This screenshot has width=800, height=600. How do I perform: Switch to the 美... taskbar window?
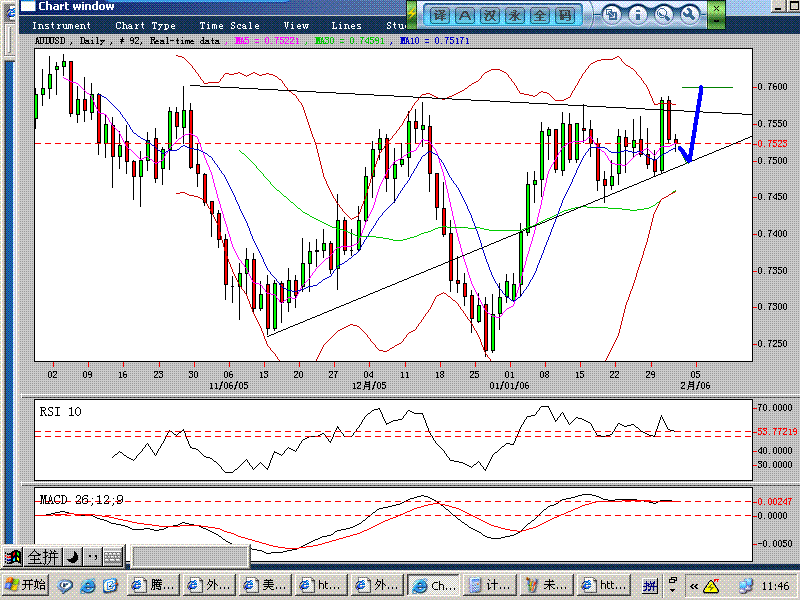(265, 585)
